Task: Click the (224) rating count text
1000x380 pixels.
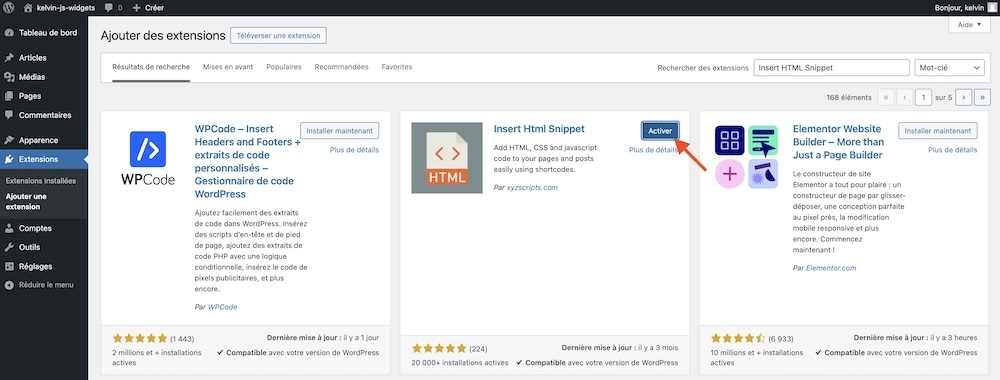Action: coord(478,349)
